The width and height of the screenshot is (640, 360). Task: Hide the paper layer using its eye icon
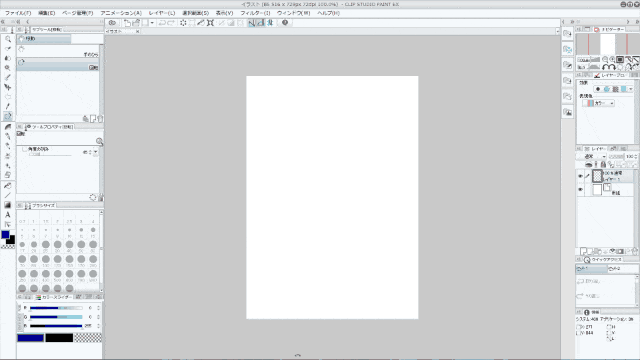pos(580,190)
